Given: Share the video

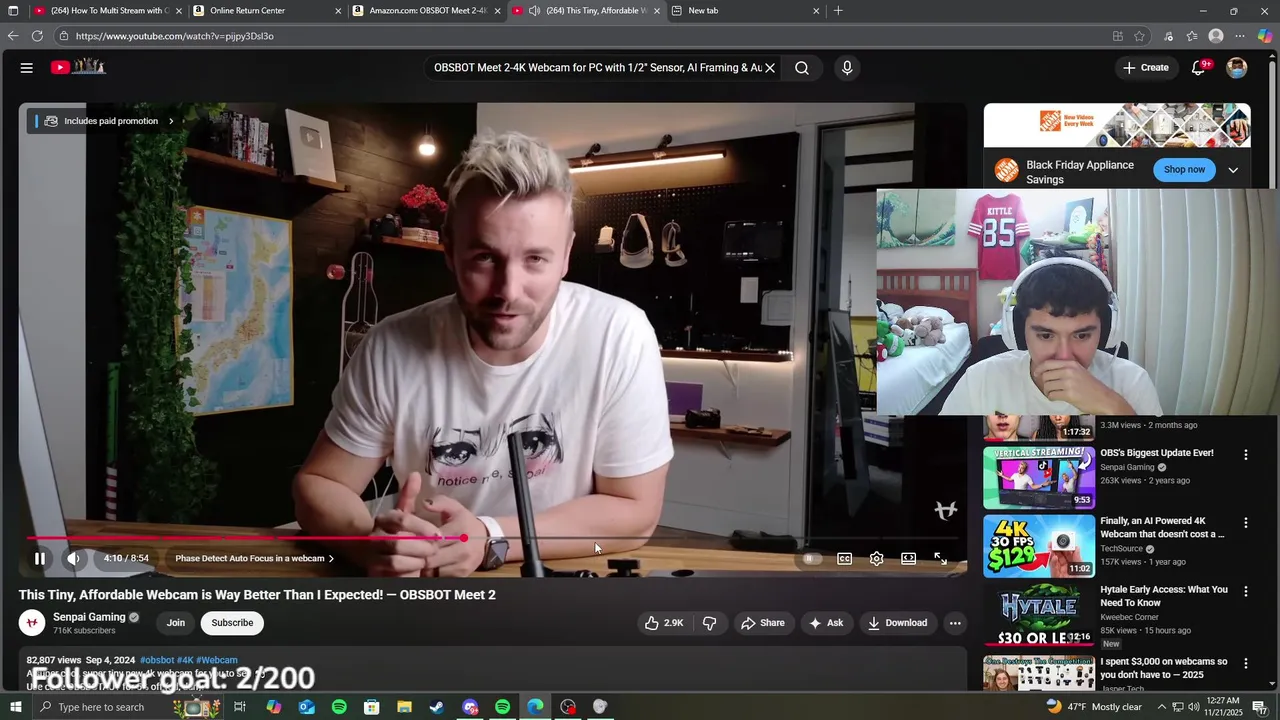Looking at the screenshot, I should click(x=763, y=623).
